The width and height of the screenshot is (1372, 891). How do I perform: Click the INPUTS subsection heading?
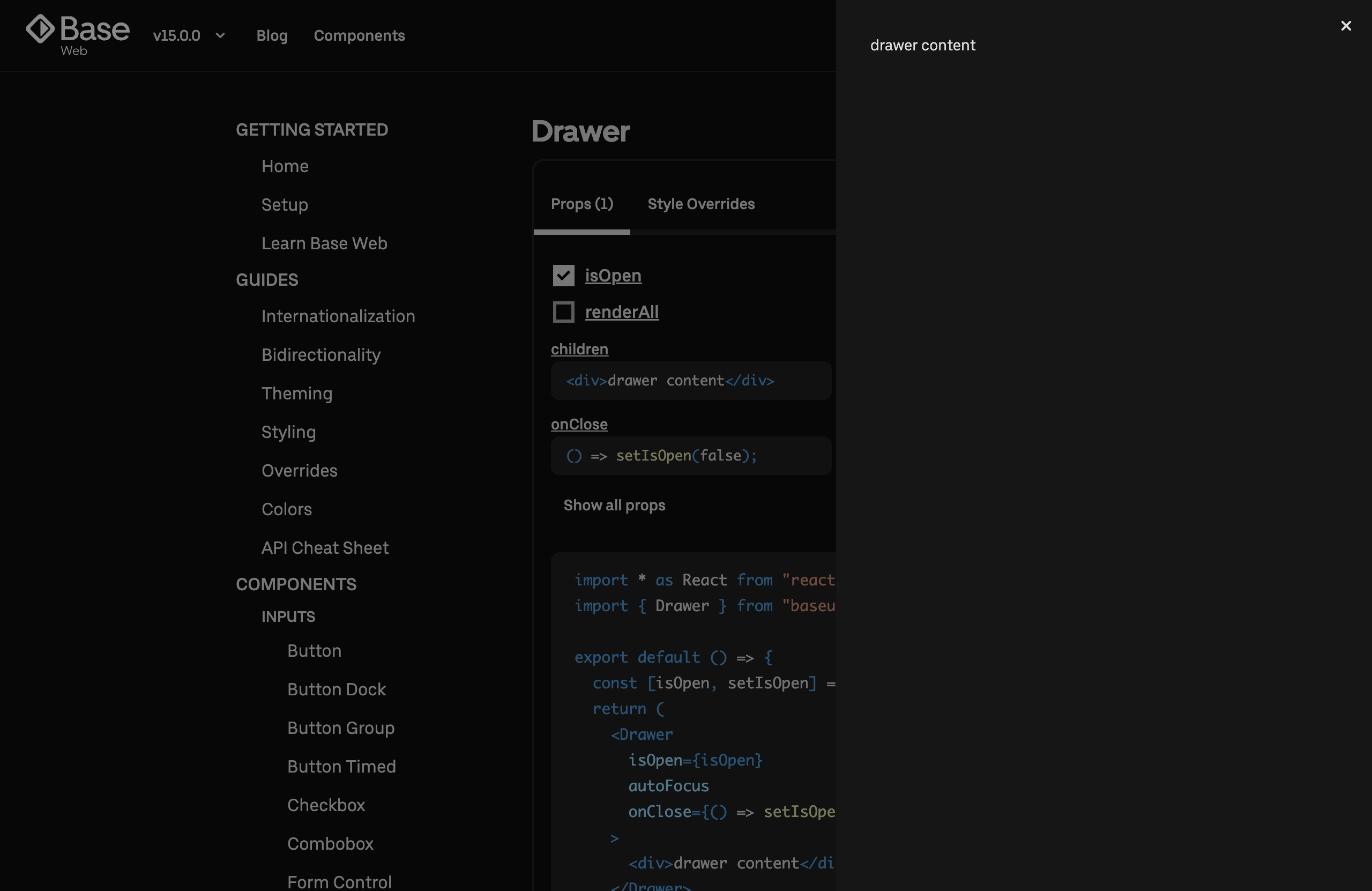(288, 617)
